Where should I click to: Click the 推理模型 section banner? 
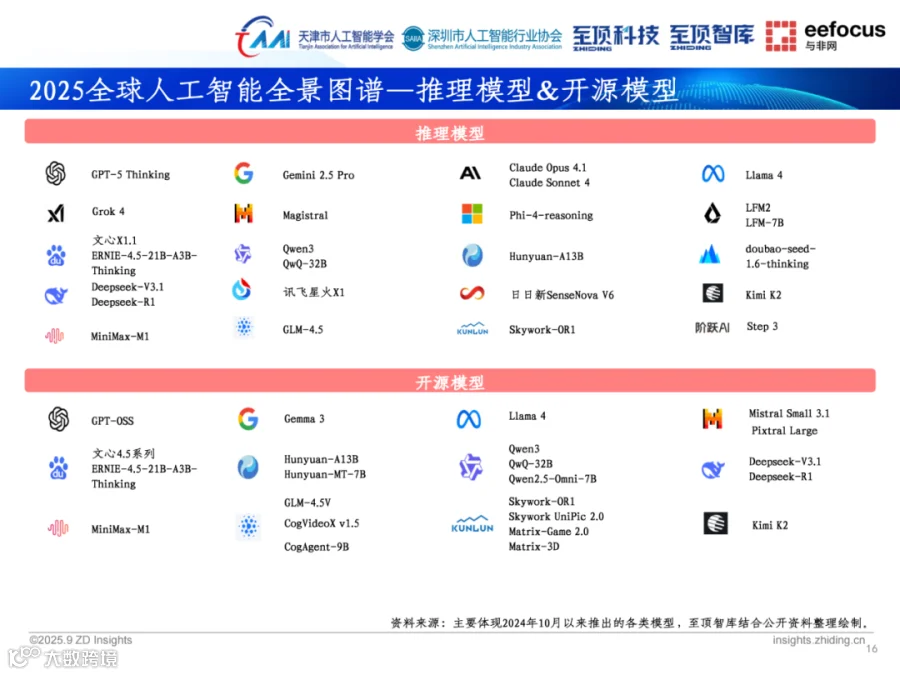[x=450, y=131]
